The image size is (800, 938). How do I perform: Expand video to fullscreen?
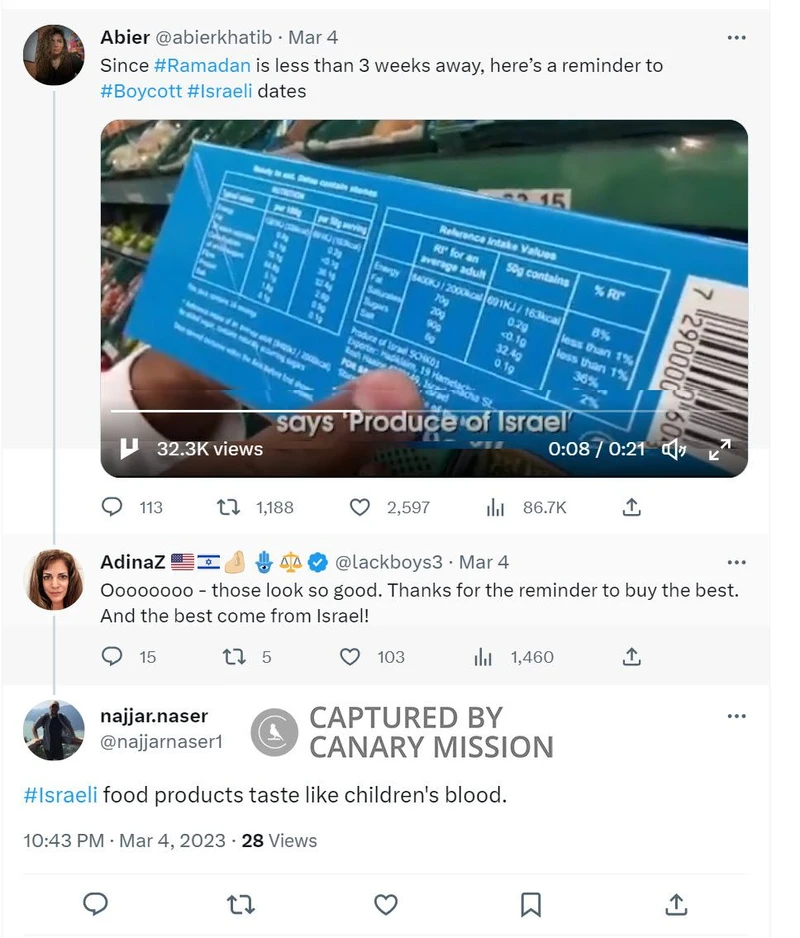pos(720,450)
